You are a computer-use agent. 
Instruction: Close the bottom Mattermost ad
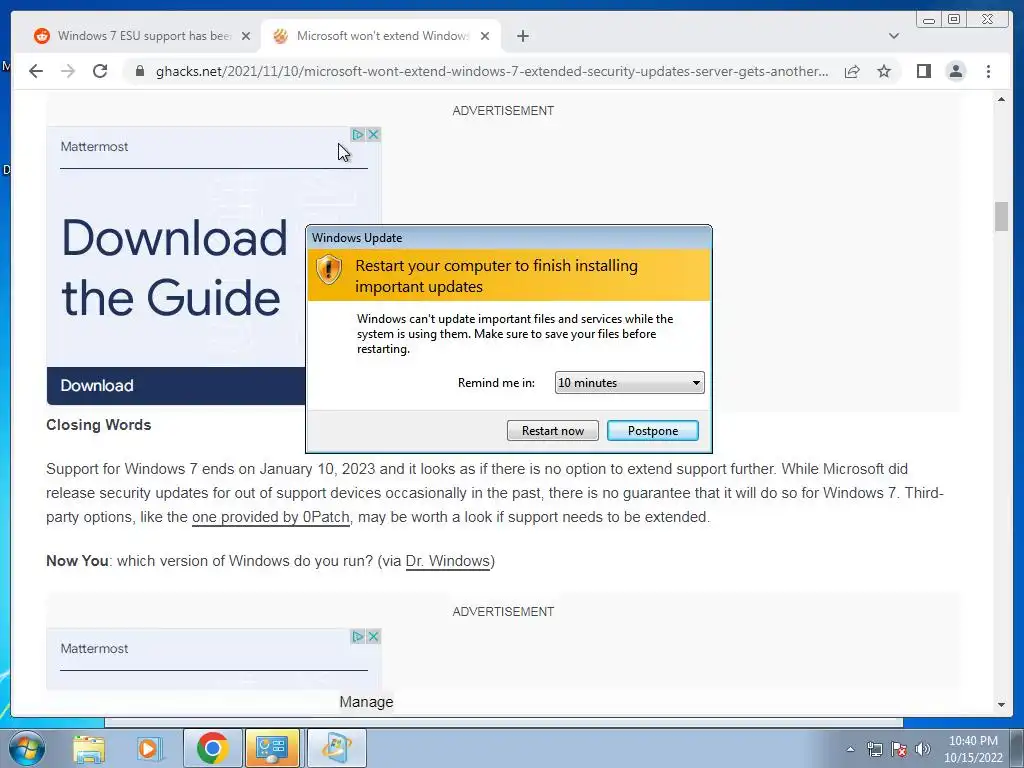coord(374,636)
